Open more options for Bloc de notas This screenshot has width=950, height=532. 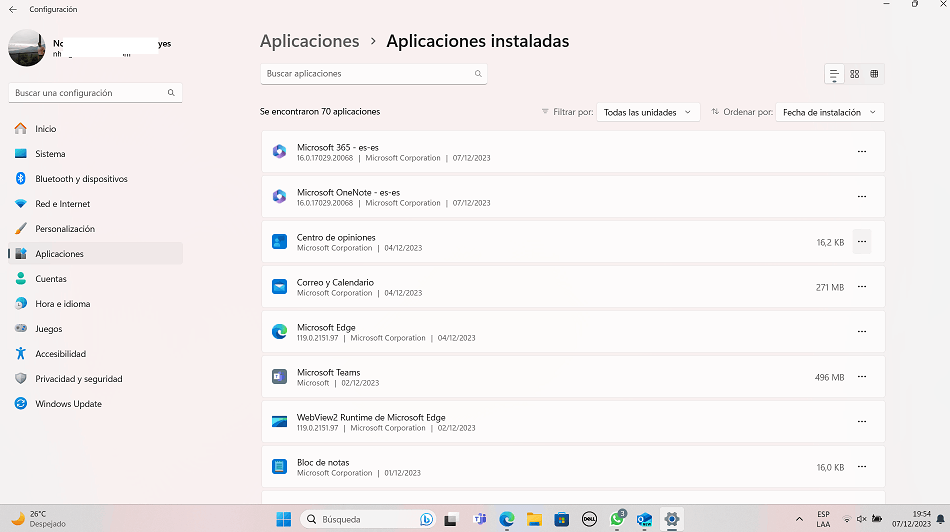(x=862, y=467)
